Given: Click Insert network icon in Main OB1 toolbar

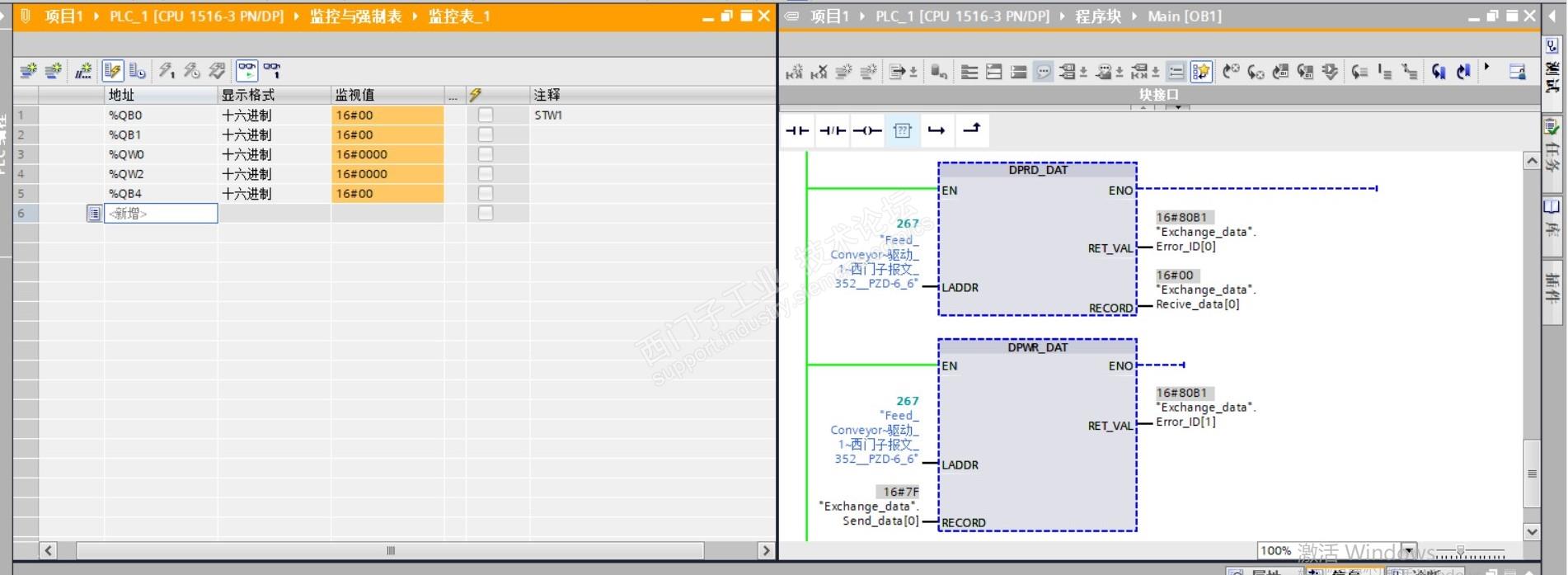Looking at the screenshot, I should (x=794, y=73).
